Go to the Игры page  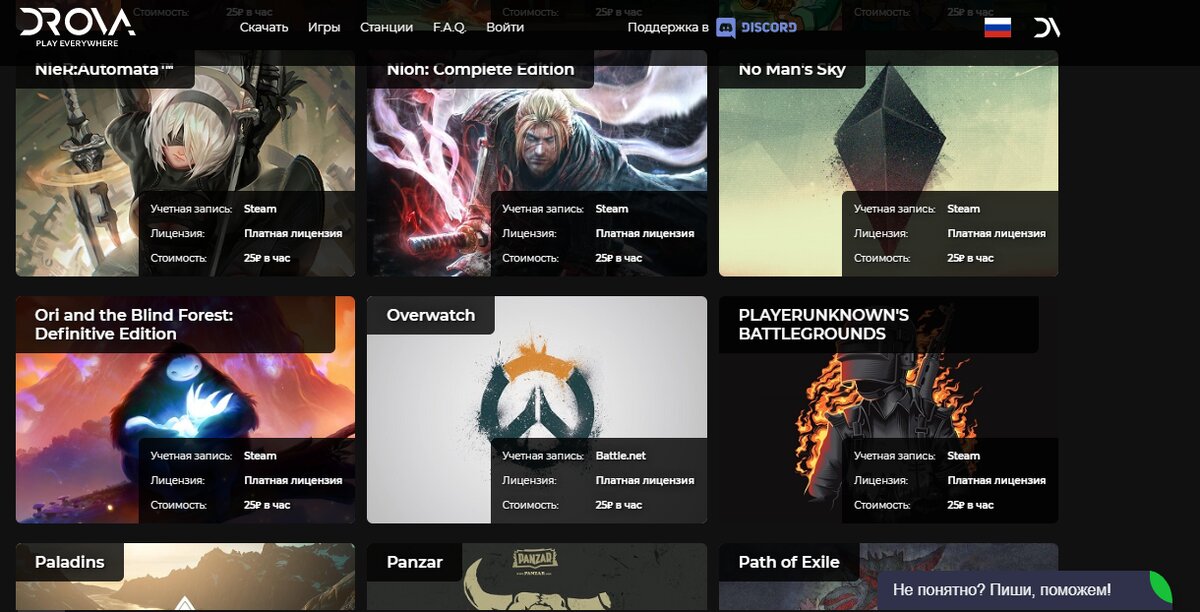(x=324, y=27)
